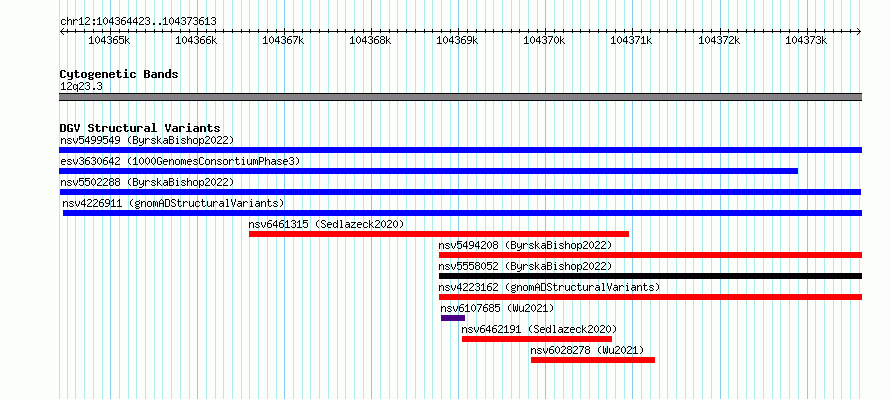This screenshot has width=890, height=399.
Task: Click the chr12:104364423..104373613 coordinates text
Action: [138, 22]
